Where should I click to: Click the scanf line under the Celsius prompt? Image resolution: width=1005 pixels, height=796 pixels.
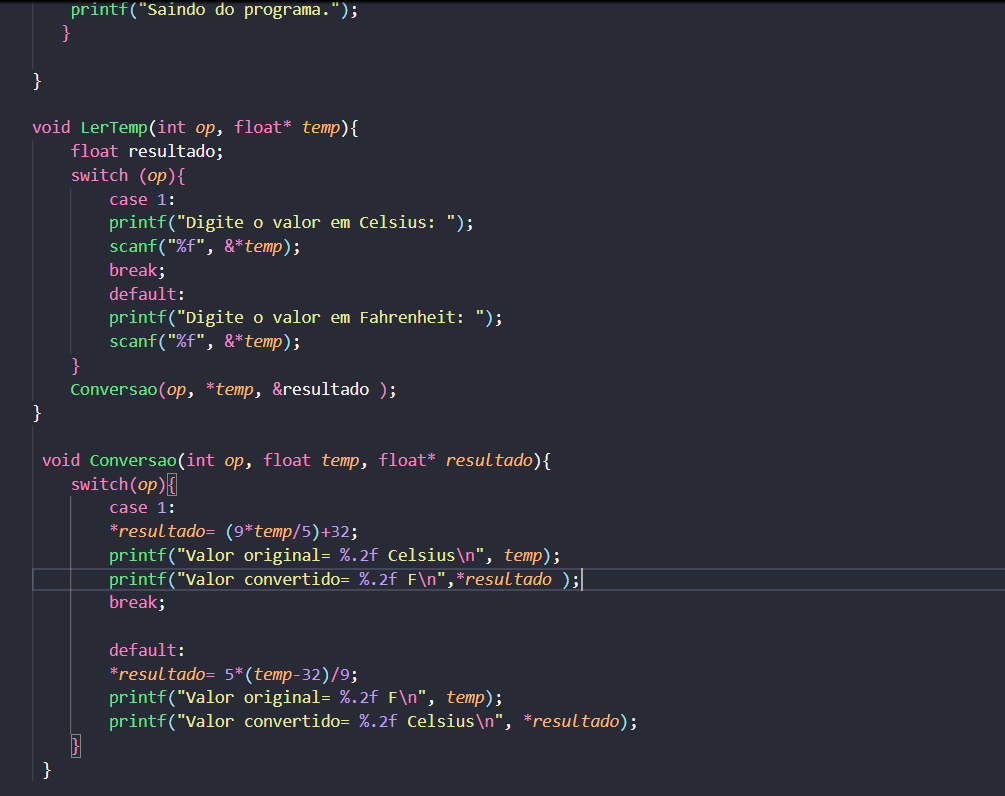tap(204, 247)
